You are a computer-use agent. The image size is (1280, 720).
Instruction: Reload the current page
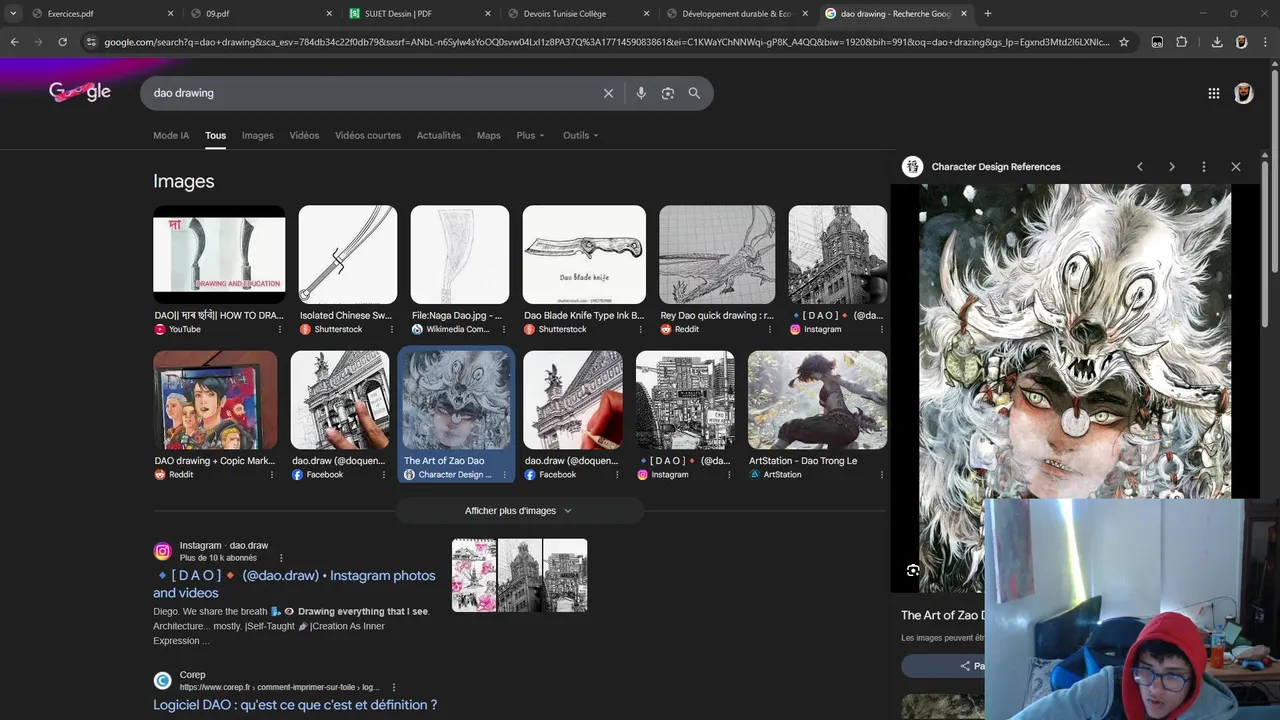62,42
